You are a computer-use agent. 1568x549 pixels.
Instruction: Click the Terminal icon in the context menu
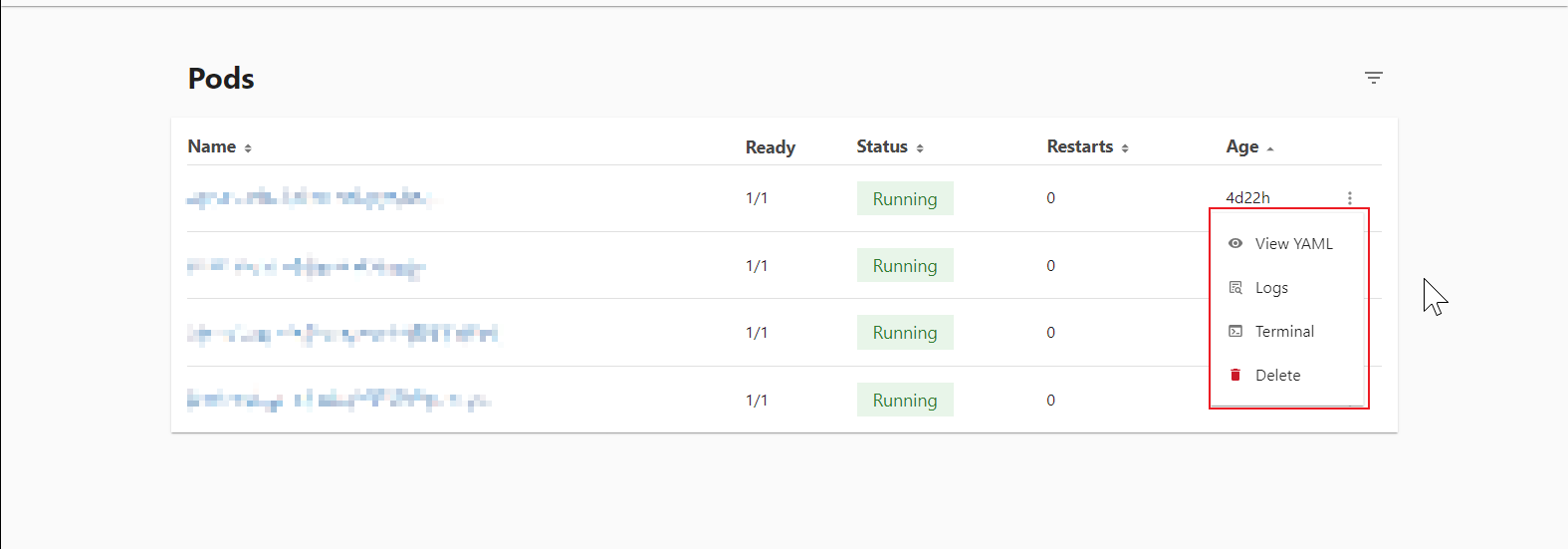(1235, 332)
